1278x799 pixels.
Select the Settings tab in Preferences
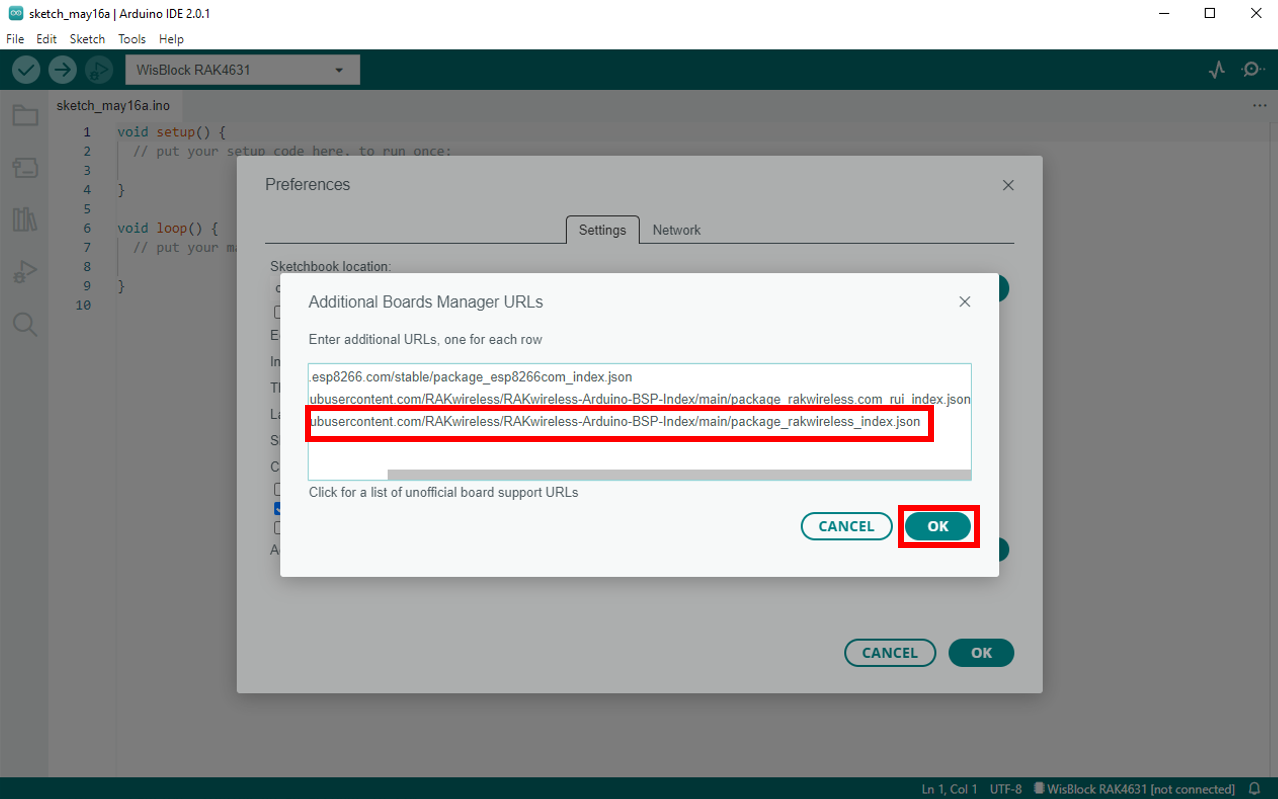pyautogui.click(x=602, y=230)
